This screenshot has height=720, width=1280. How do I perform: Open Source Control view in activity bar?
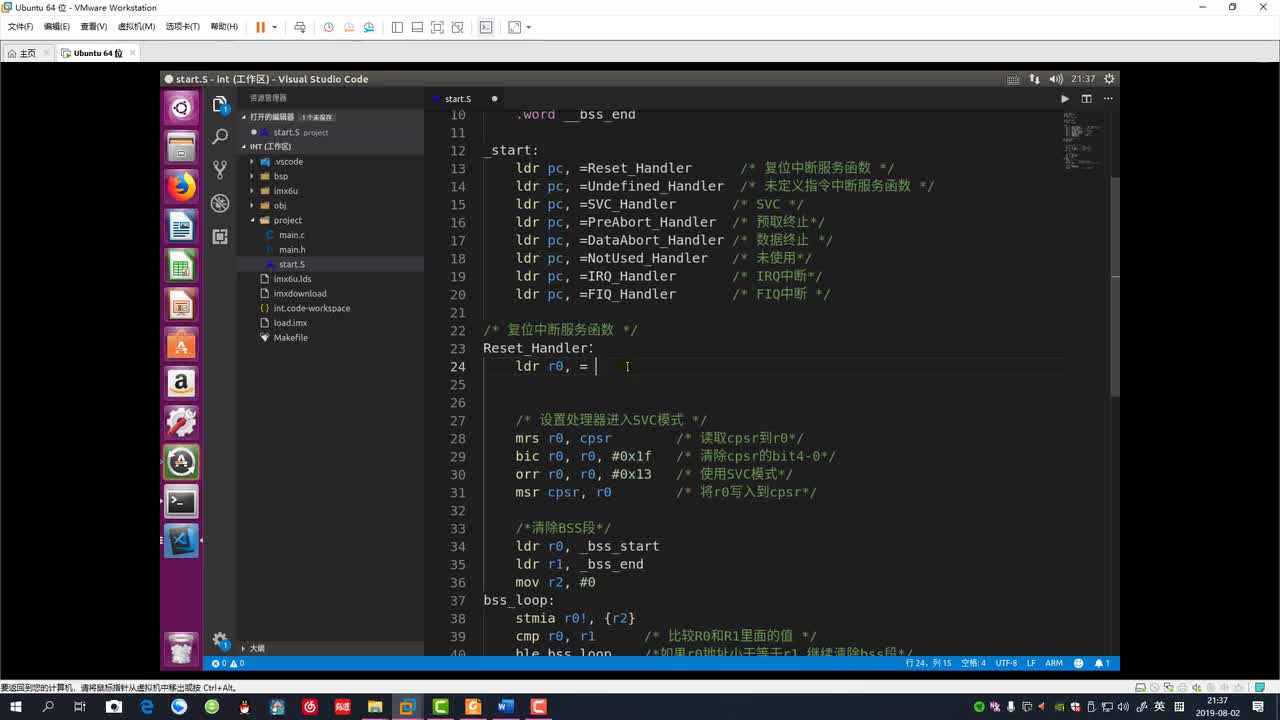point(220,170)
